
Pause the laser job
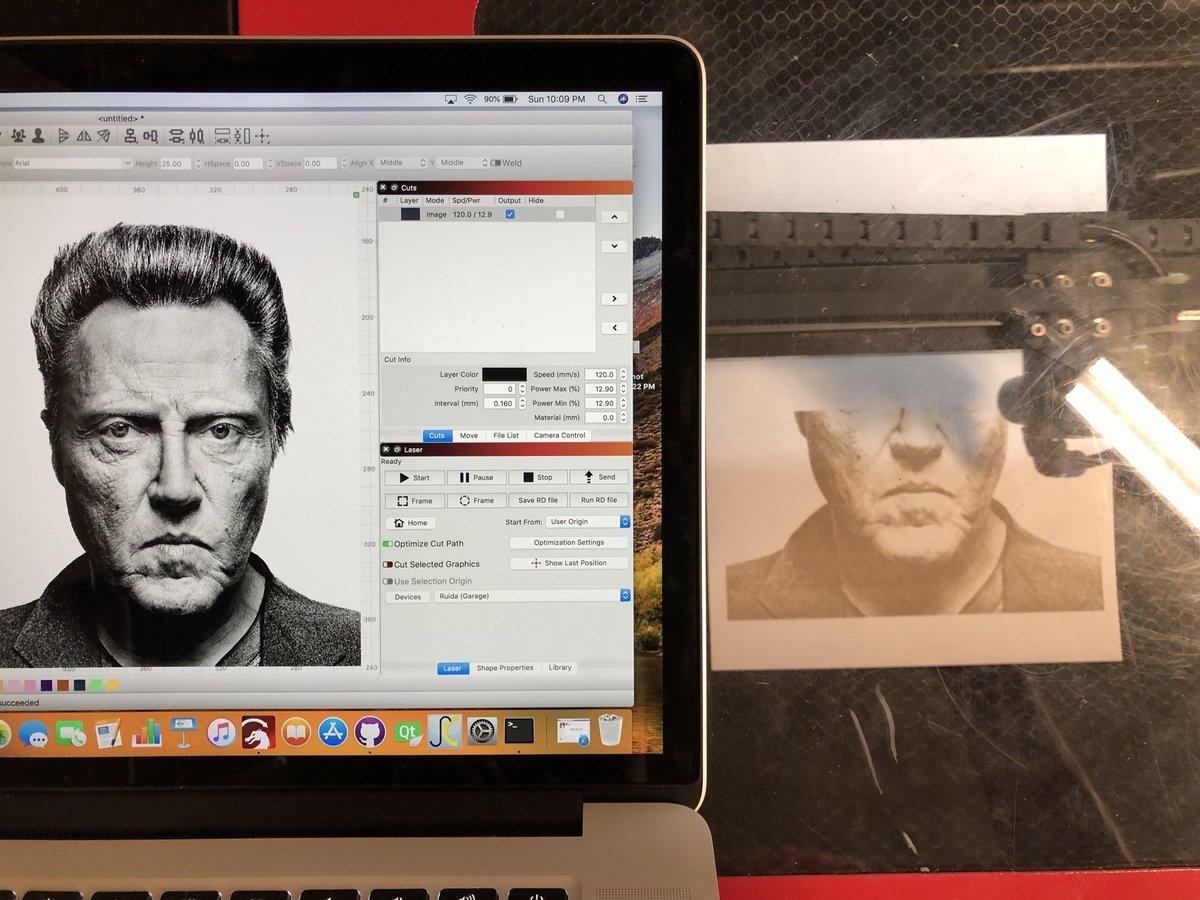pyautogui.click(x=475, y=477)
